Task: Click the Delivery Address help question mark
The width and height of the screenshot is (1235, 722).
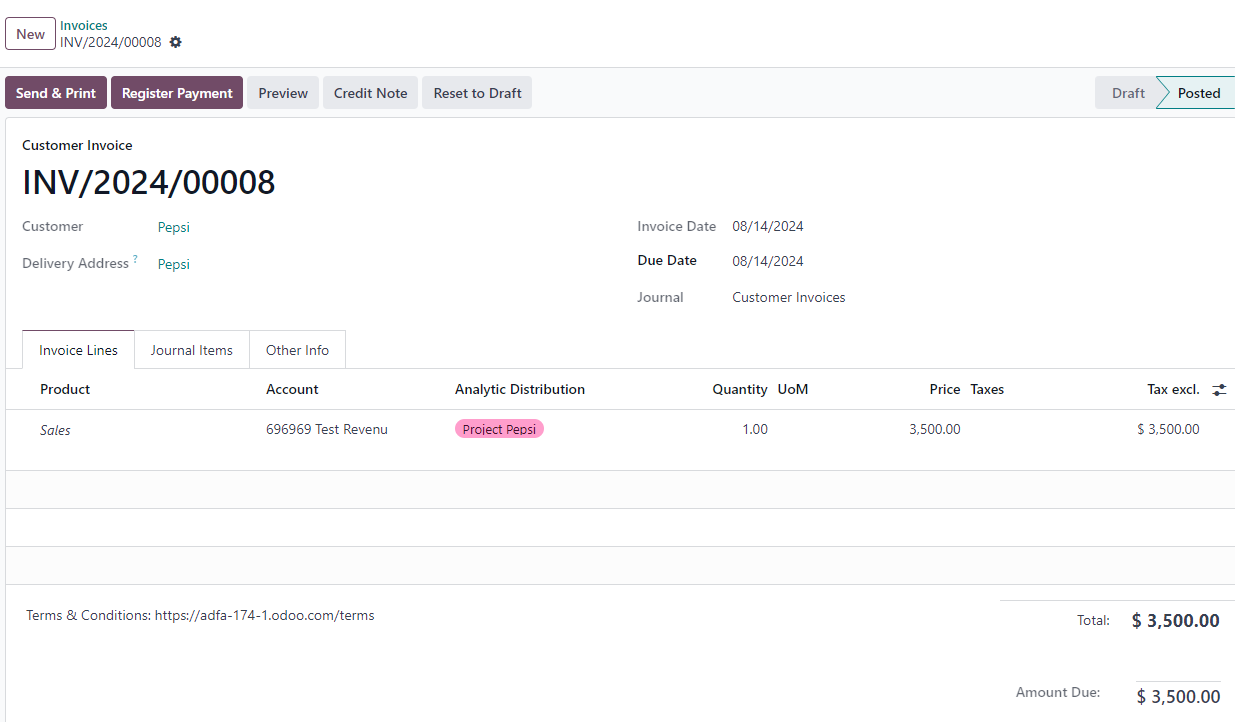Action: click(135, 260)
